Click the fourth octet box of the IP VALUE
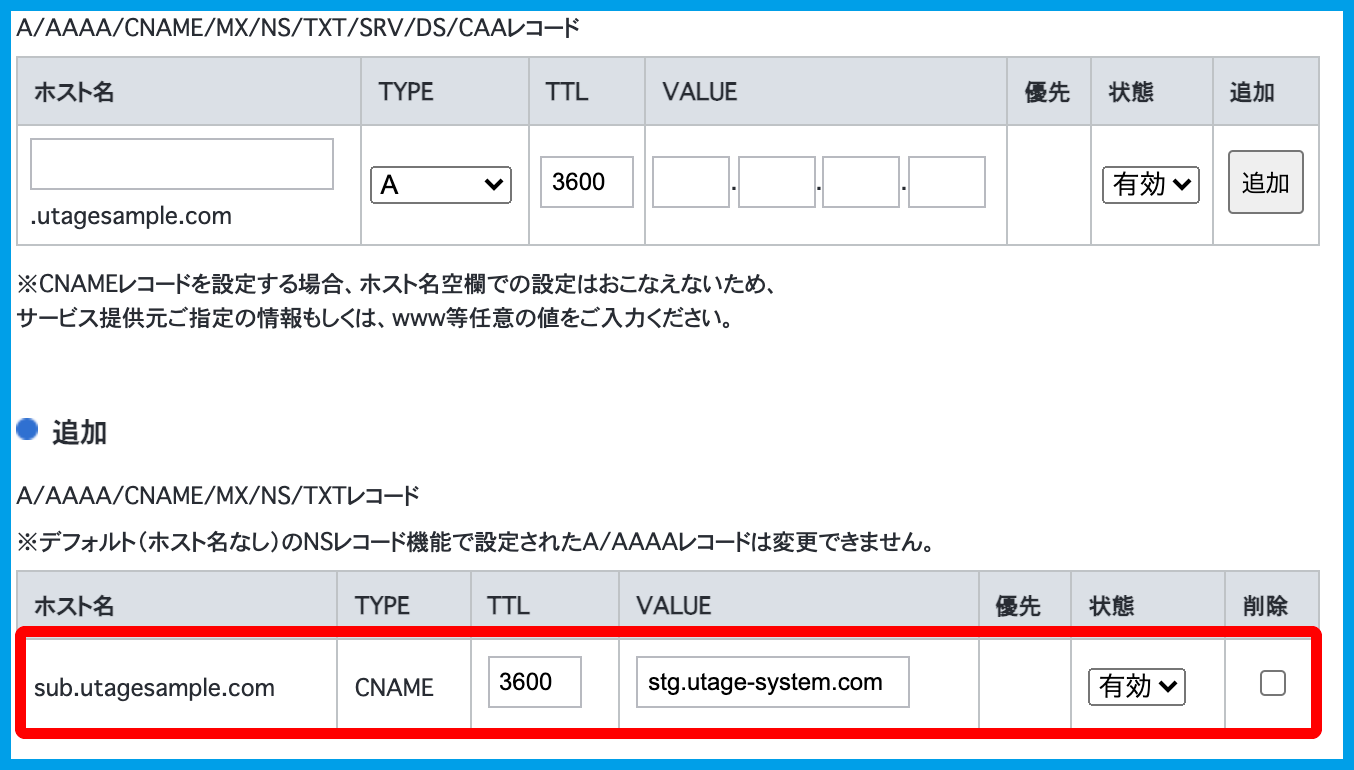 [947, 182]
